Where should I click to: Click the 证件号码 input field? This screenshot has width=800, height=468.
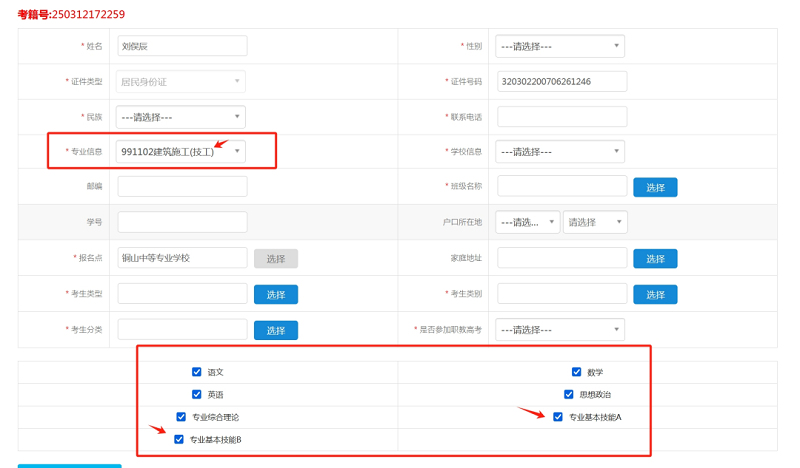pyautogui.click(x=562, y=82)
